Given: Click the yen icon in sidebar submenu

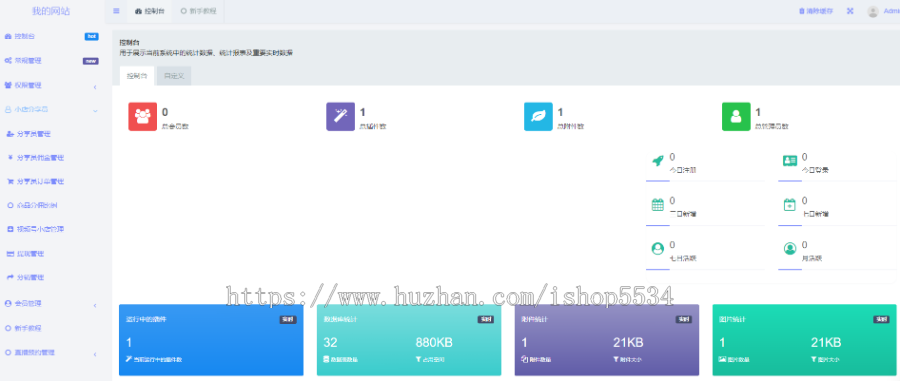Looking at the screenshot, I should point(10,157).
